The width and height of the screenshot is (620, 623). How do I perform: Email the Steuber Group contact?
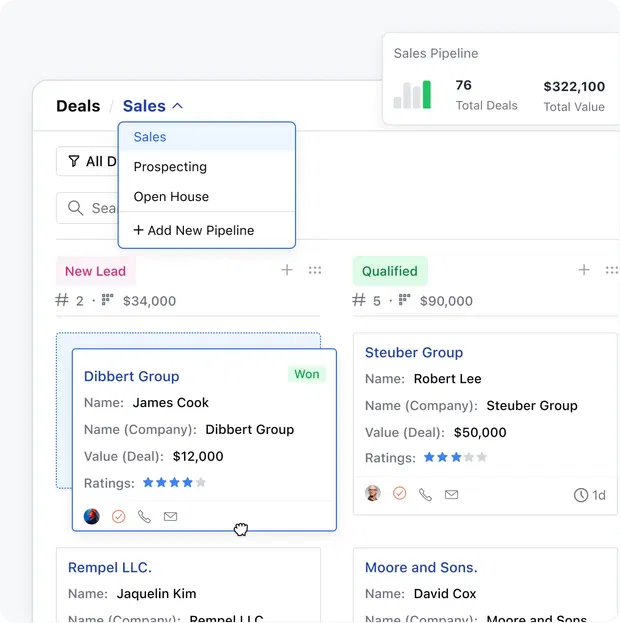pos(451,494)
